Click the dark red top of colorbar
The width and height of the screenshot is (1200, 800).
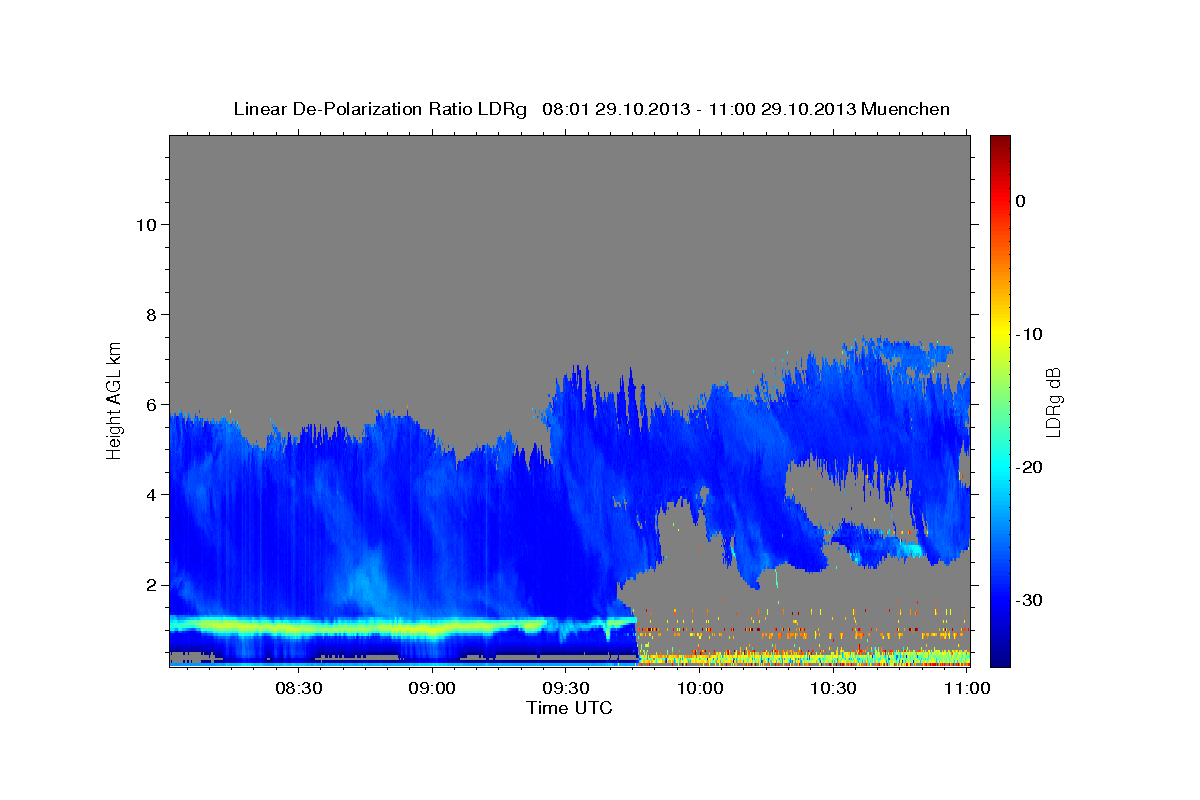tap(1000, 145)
